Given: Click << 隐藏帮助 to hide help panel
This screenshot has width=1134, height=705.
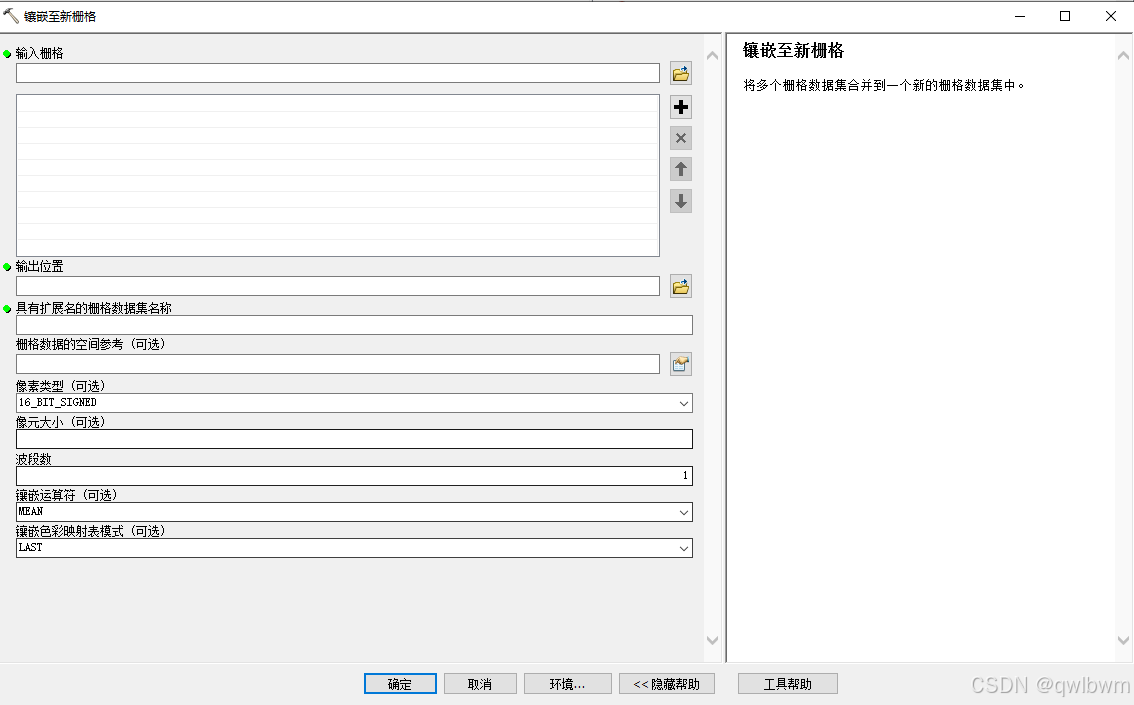Looking at the screenshot, I should [x=667, y=684].
